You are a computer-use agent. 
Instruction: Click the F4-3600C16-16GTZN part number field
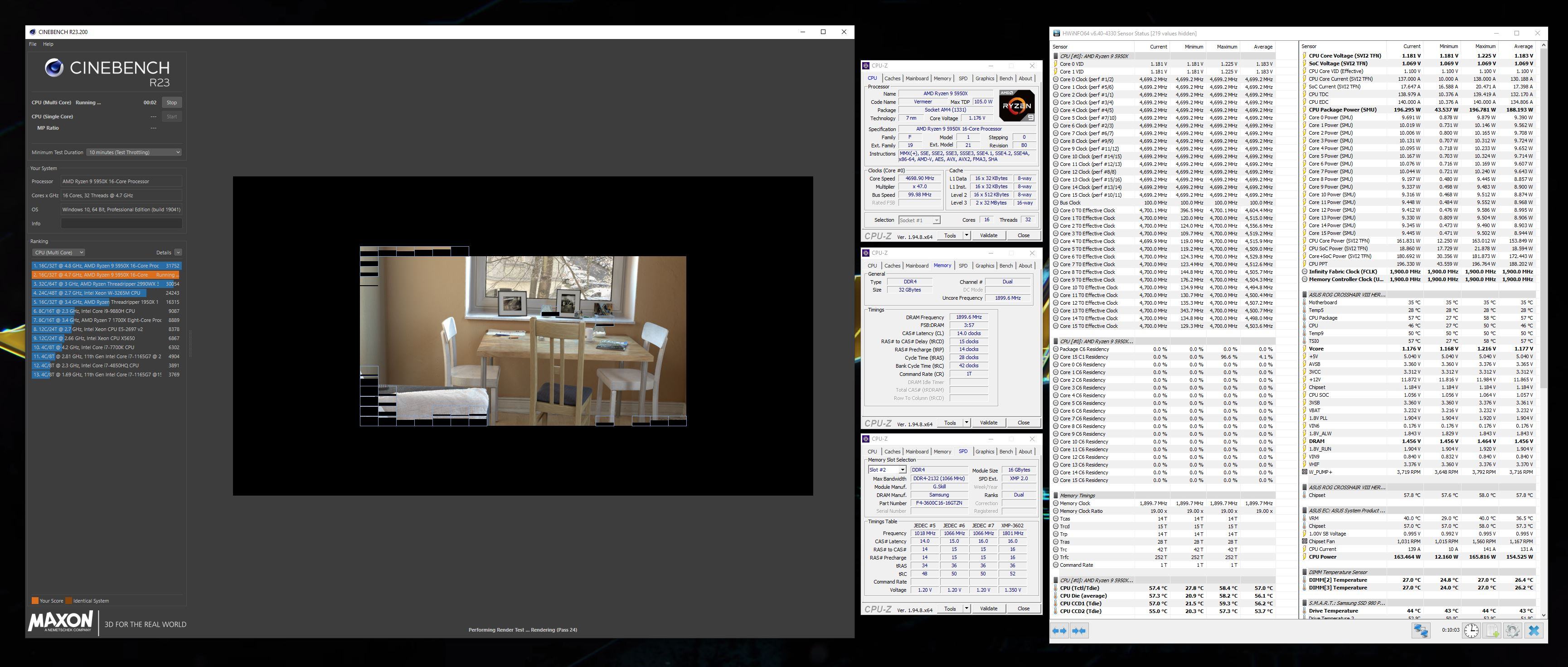pyautogui.click(x=939, y=503)
